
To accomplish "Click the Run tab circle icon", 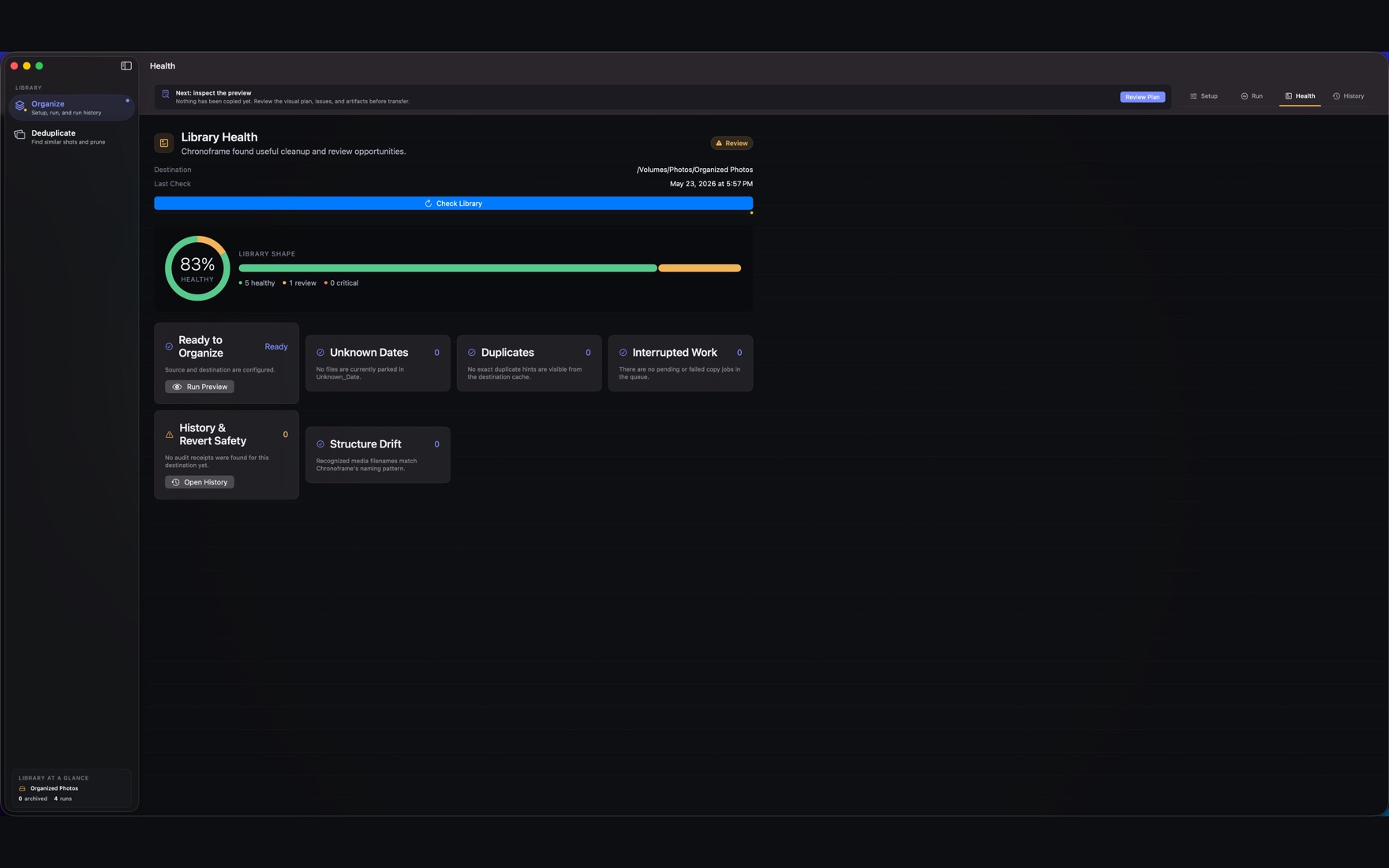I will click(x=1245, y=96).
